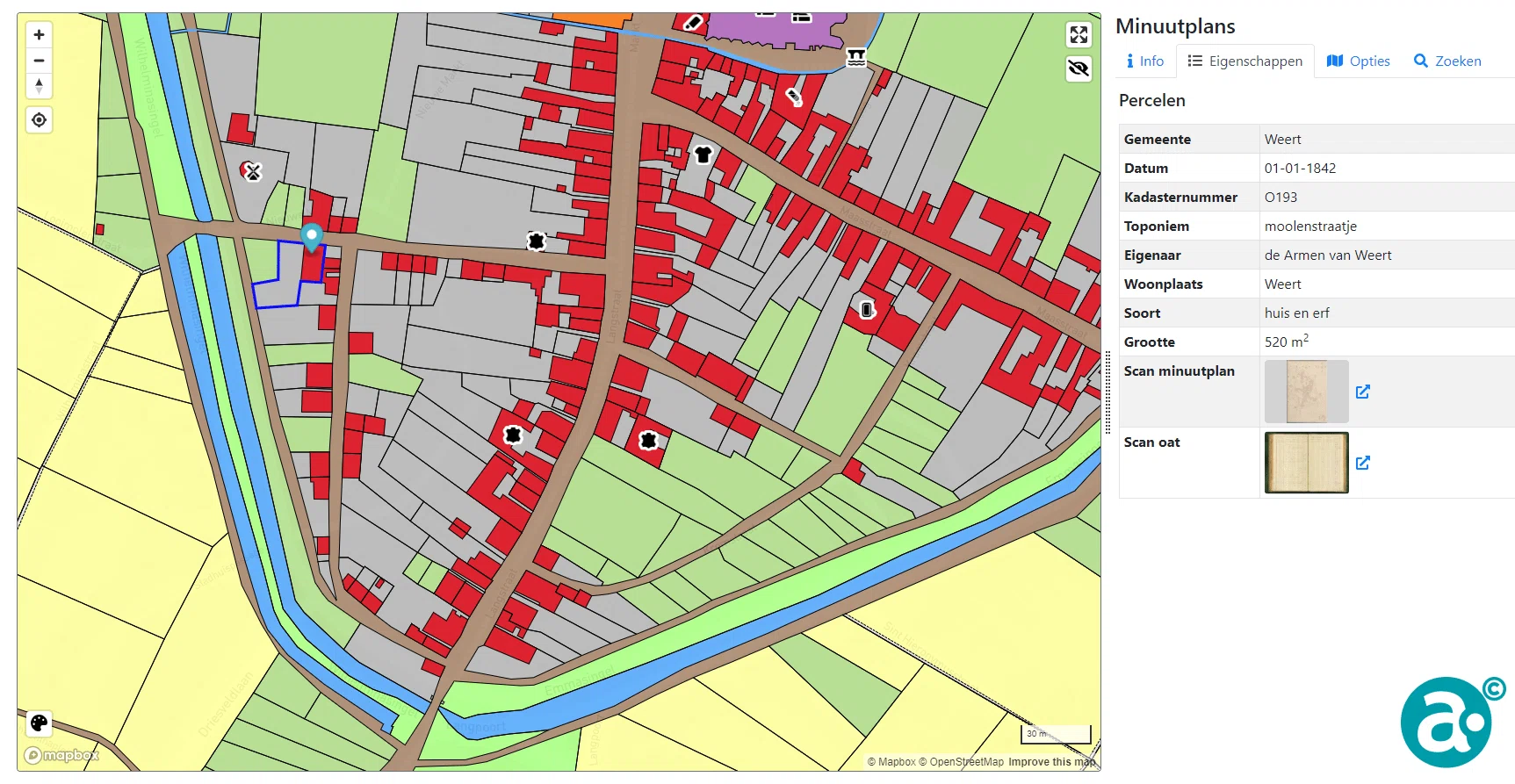Click the t-shirt icon on the map

tap(703, 155)
